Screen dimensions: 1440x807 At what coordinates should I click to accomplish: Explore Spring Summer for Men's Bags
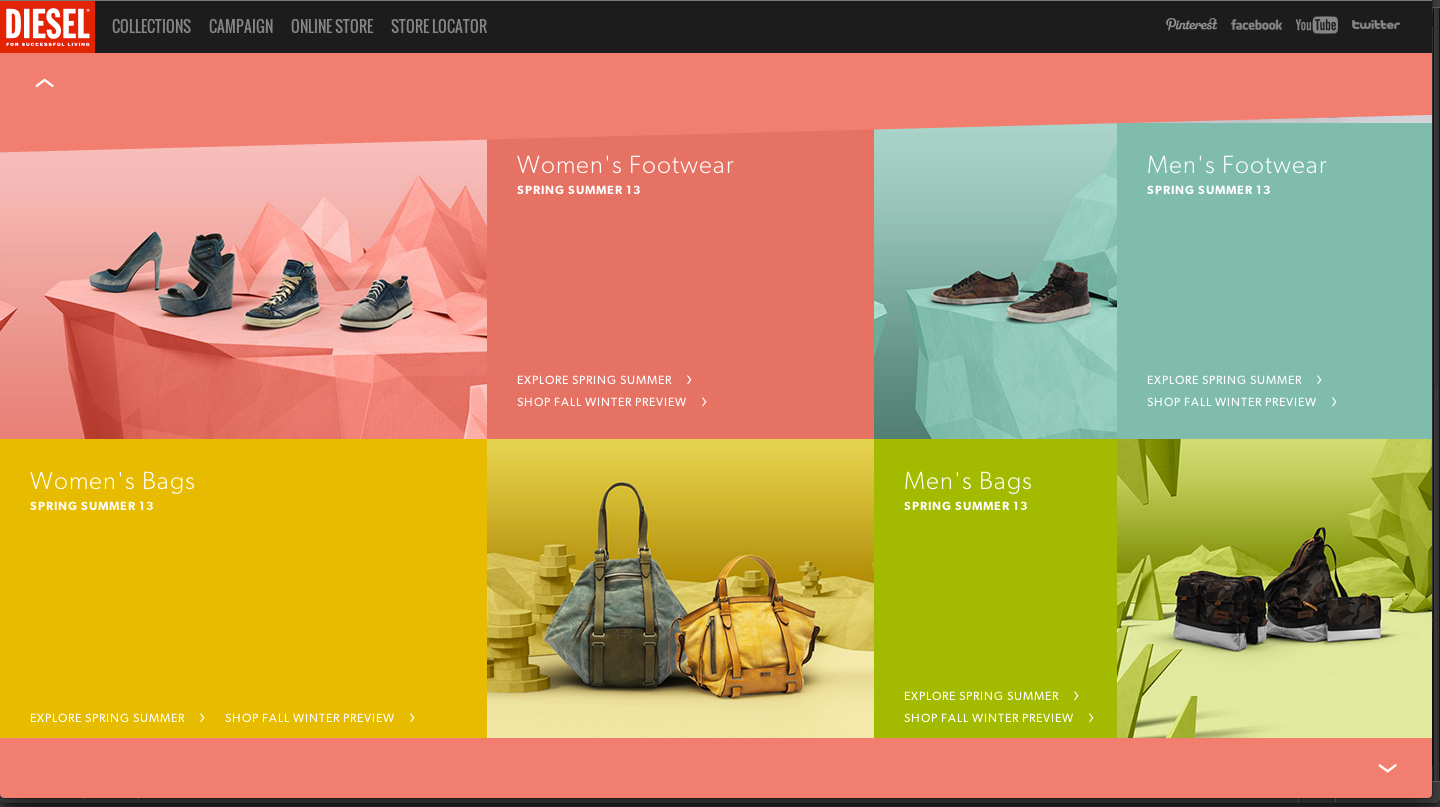992,696
